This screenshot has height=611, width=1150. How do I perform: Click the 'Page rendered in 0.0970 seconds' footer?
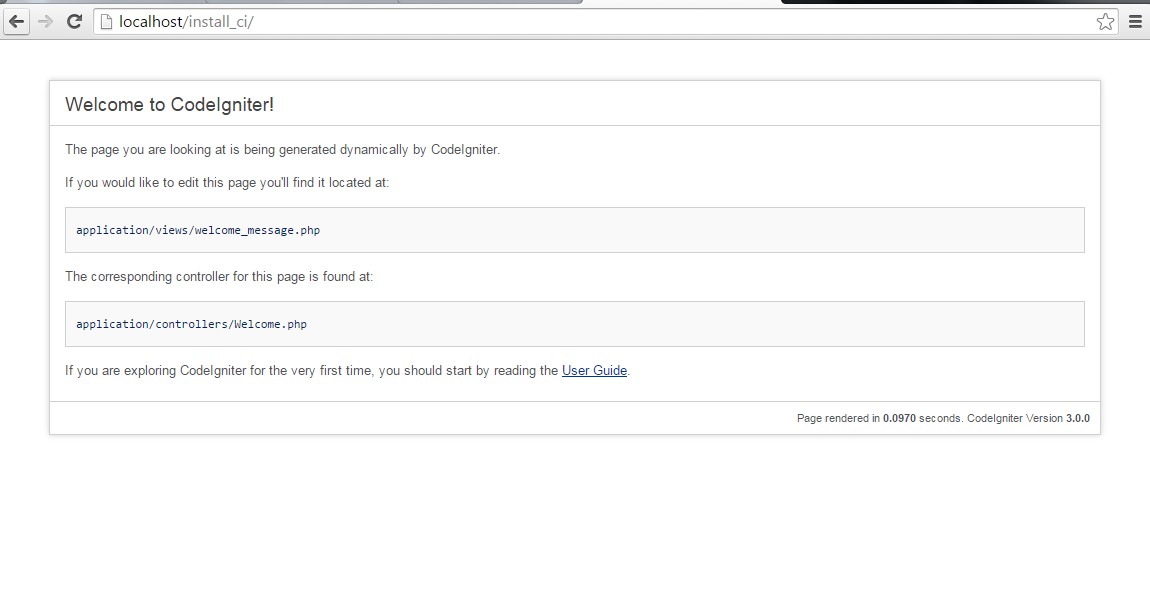pyautogui.click(x=879, y=418)
